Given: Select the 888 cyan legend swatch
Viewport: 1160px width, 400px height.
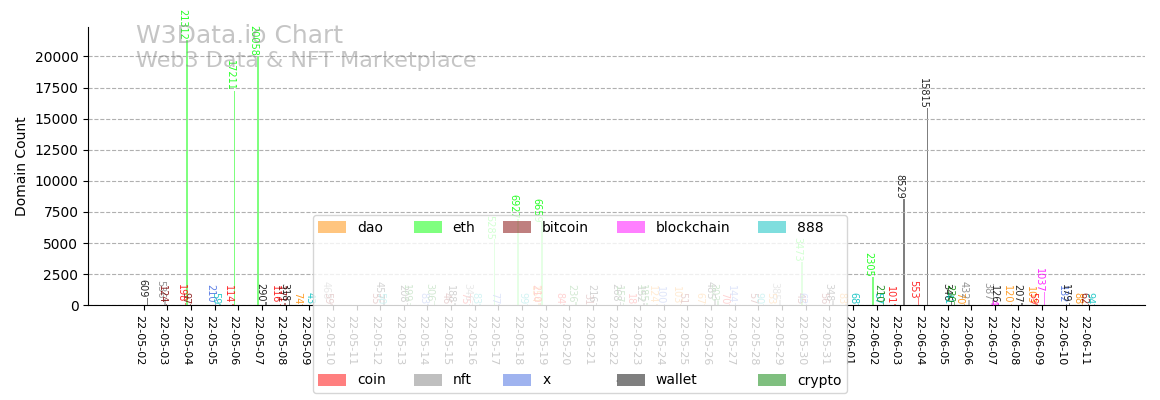Looking at the screenshot, I should click(x=772, y=228).
